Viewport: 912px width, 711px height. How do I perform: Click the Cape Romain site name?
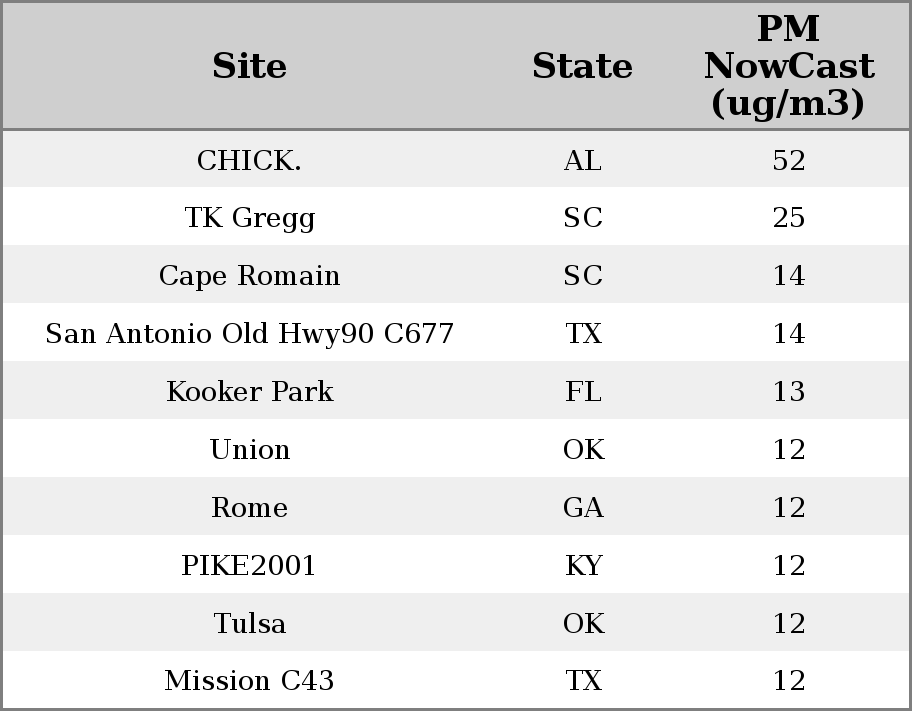[x=249, y=276]
